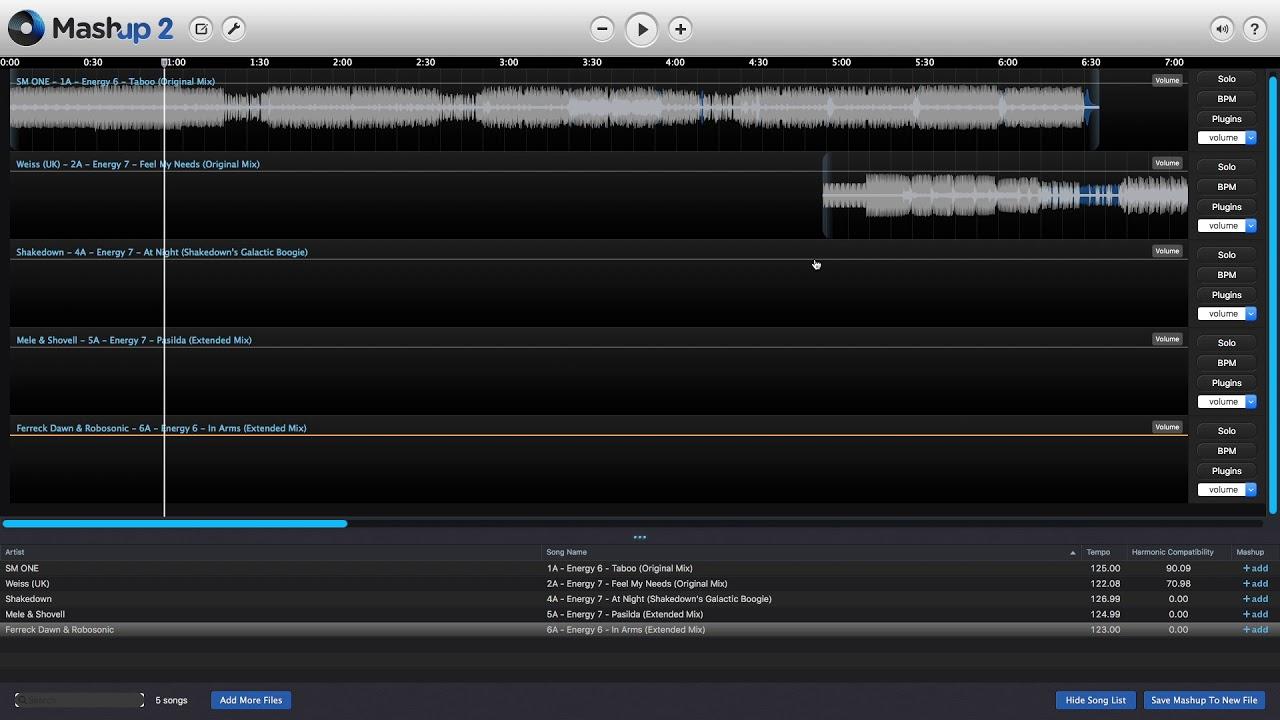Jump to the 3:00 mark on timeline ruler

click(508, 62)
